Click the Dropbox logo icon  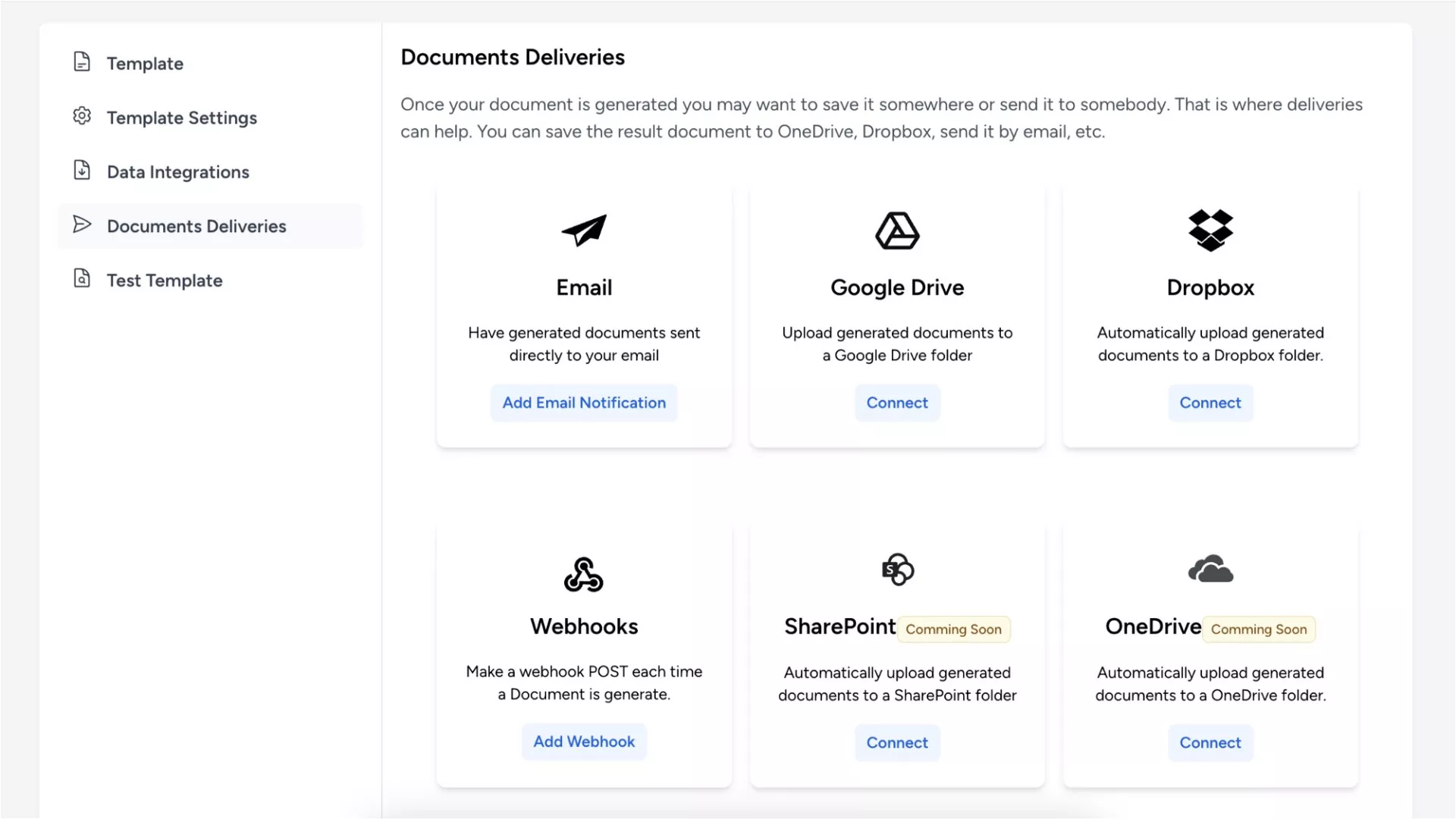point(1210,231)
